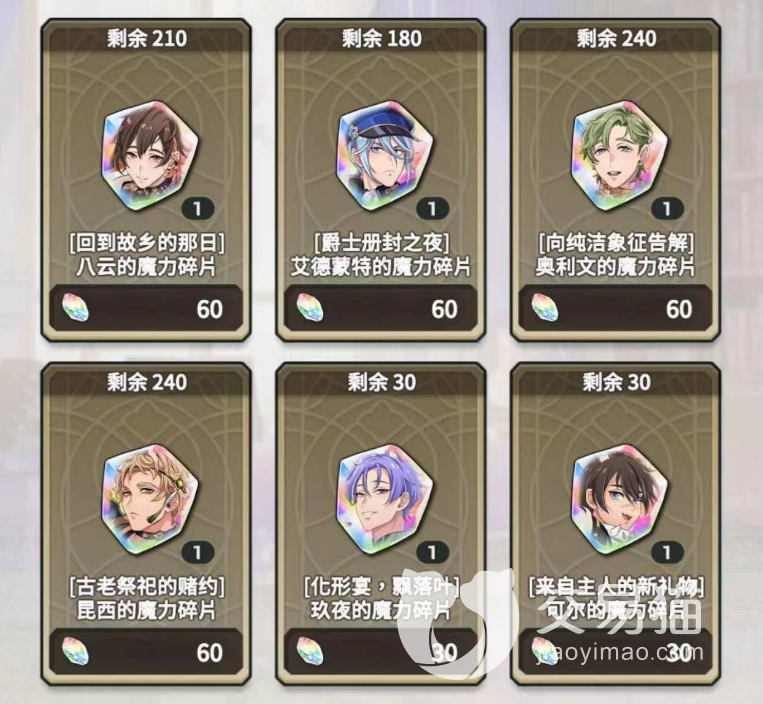Select the brown-haired 八云 shard portrait
763x704 pixels.
point(149,156)
